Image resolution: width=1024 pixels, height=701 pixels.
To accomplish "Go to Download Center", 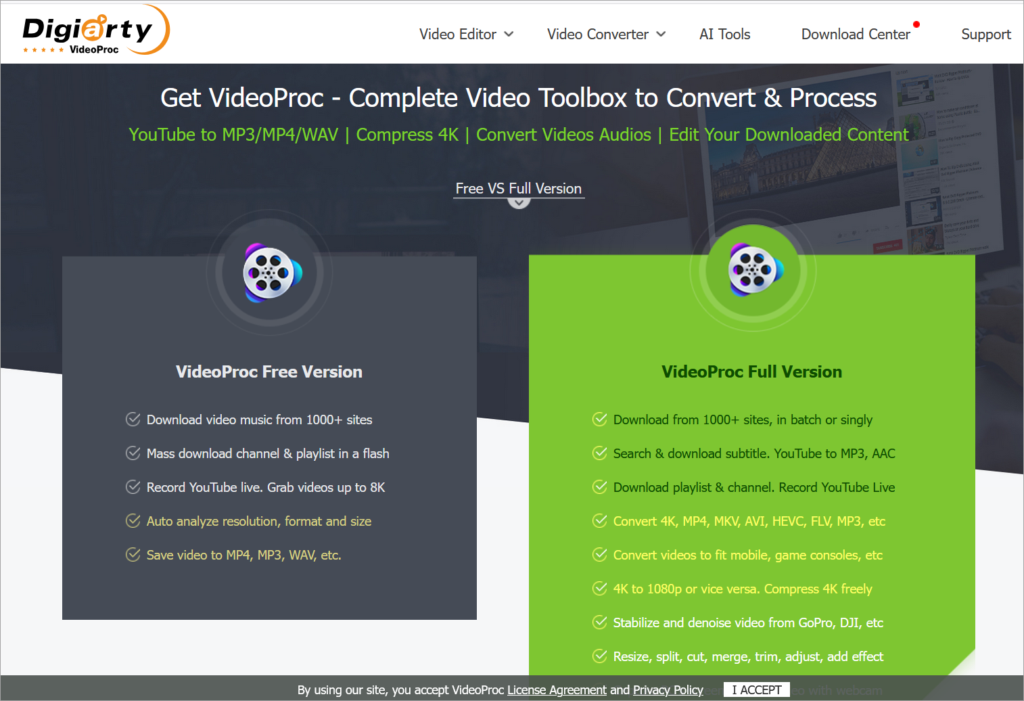I will (x=856, y=34).
